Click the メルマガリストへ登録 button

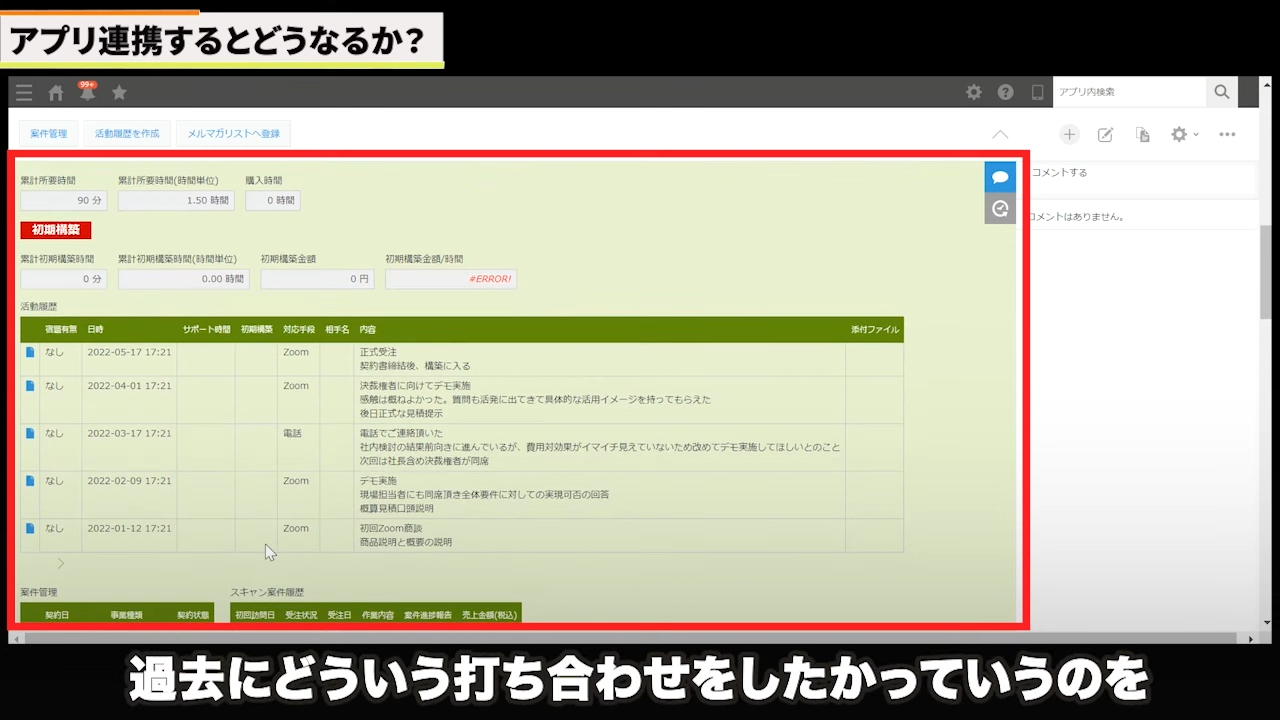pyautogui.click(x=233, y=134)
